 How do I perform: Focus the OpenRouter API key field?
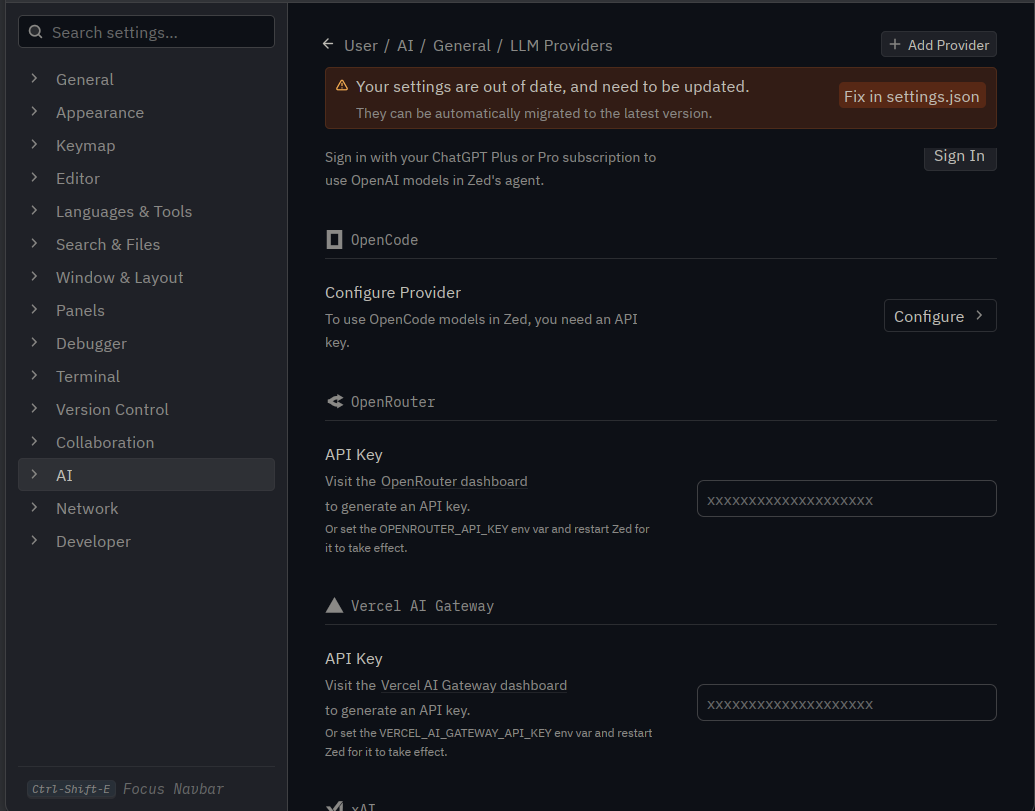point(846,499)
